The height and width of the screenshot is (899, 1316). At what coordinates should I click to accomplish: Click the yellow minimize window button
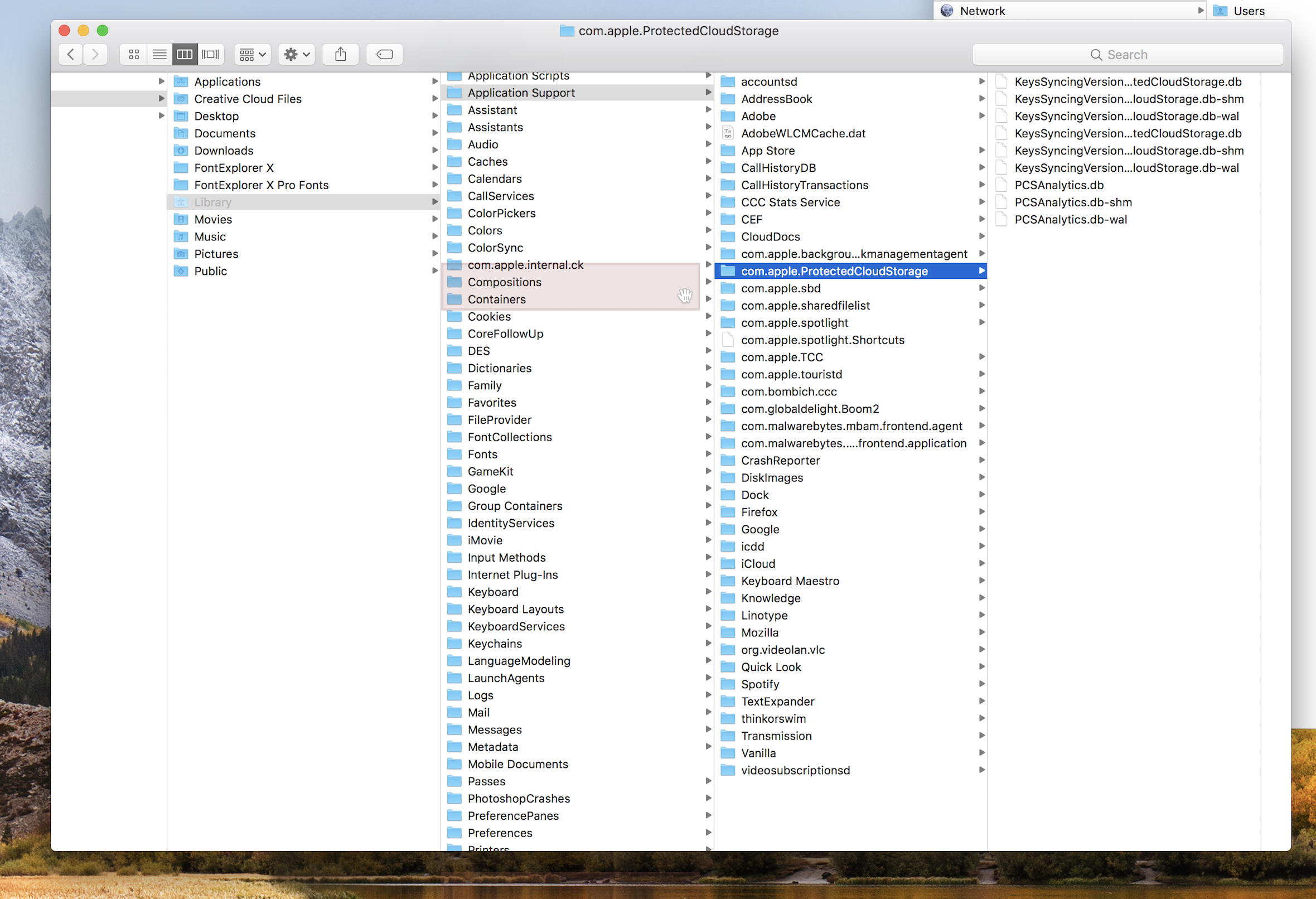point(83,31)
